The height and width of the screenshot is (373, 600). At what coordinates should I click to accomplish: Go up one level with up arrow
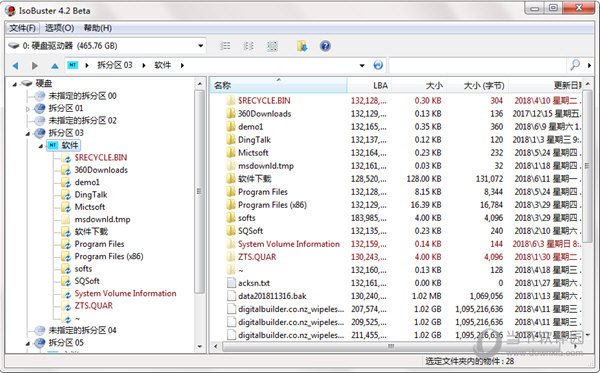tap(55, 66)
